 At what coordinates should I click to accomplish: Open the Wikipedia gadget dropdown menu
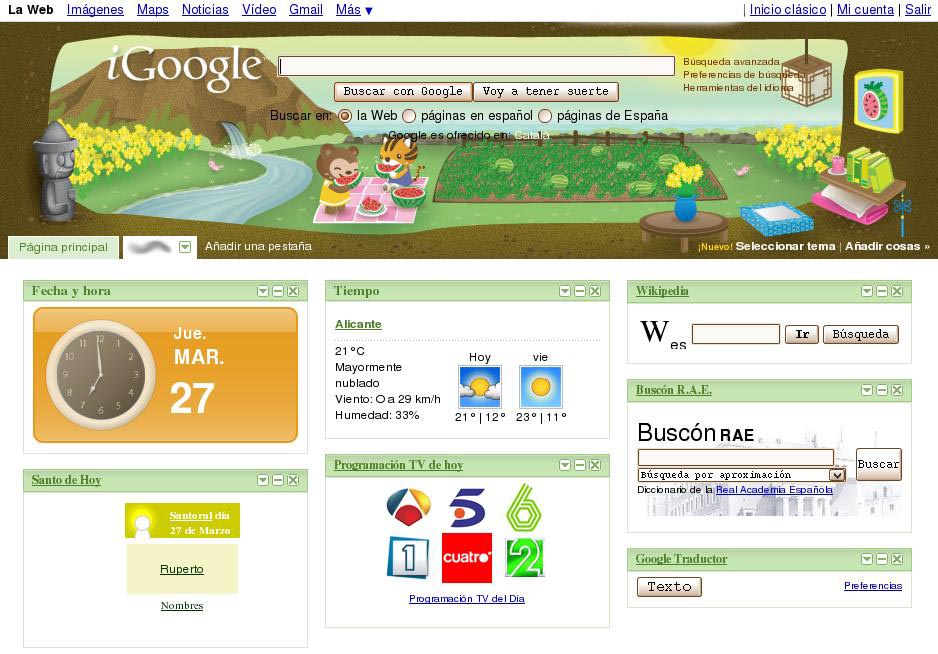[867, 291]
